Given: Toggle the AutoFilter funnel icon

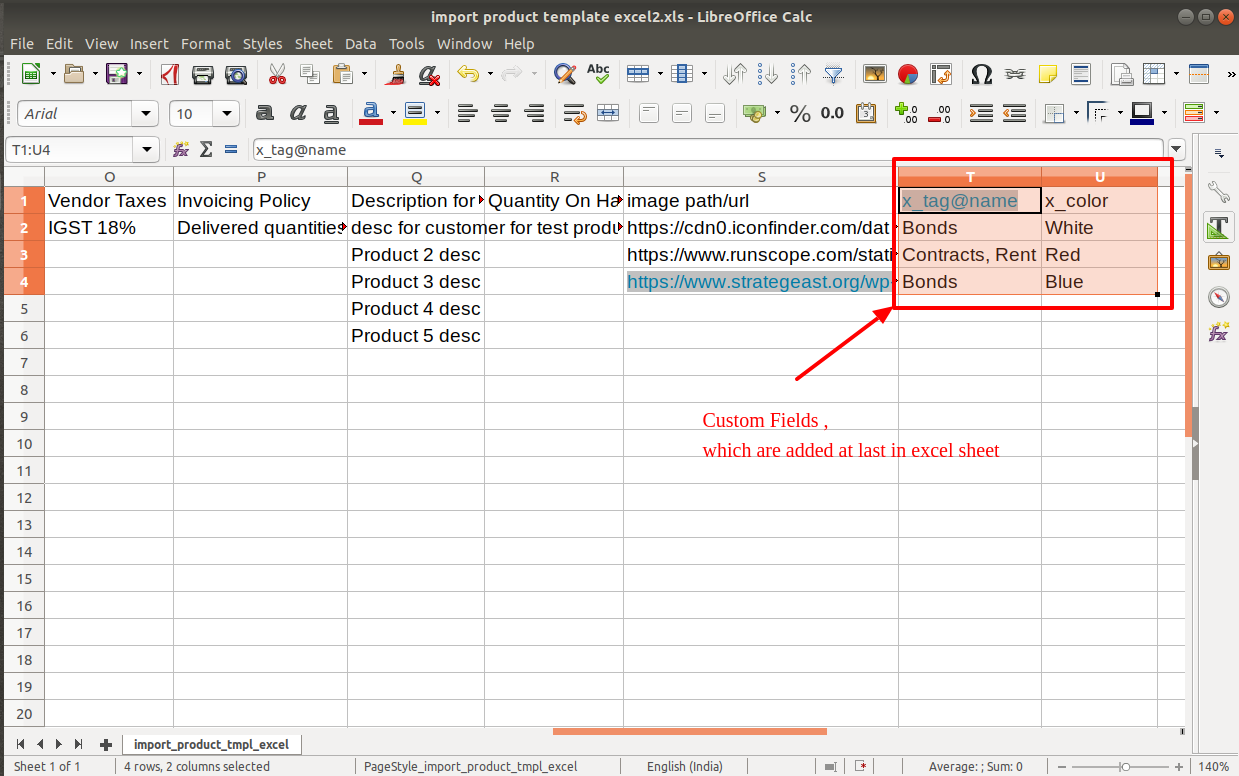Looking at the screenshot, I should tap(833, 74).
